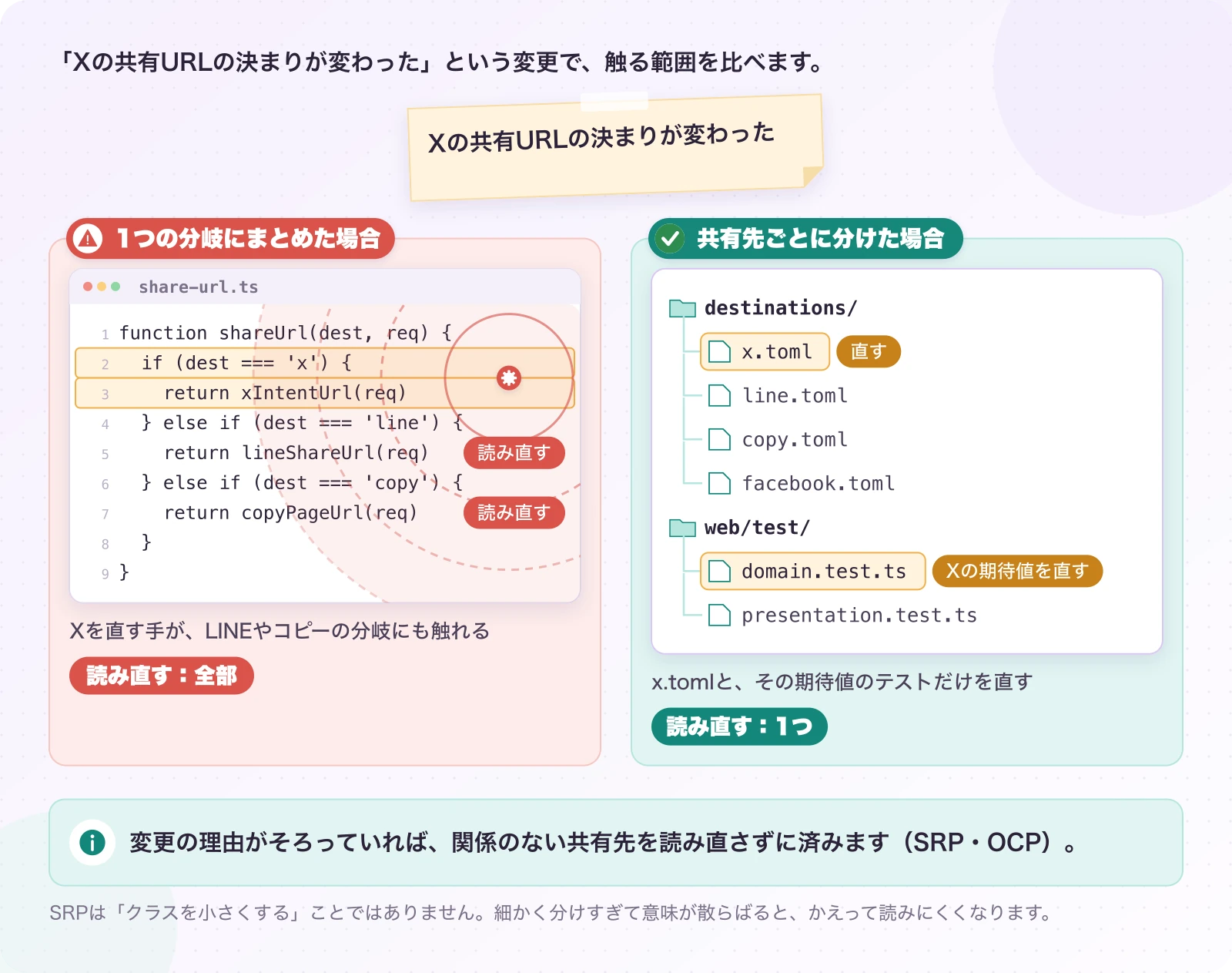1232x973 pixels.
Task: Click the destinations/ folder label
Action: click(780, 308)
